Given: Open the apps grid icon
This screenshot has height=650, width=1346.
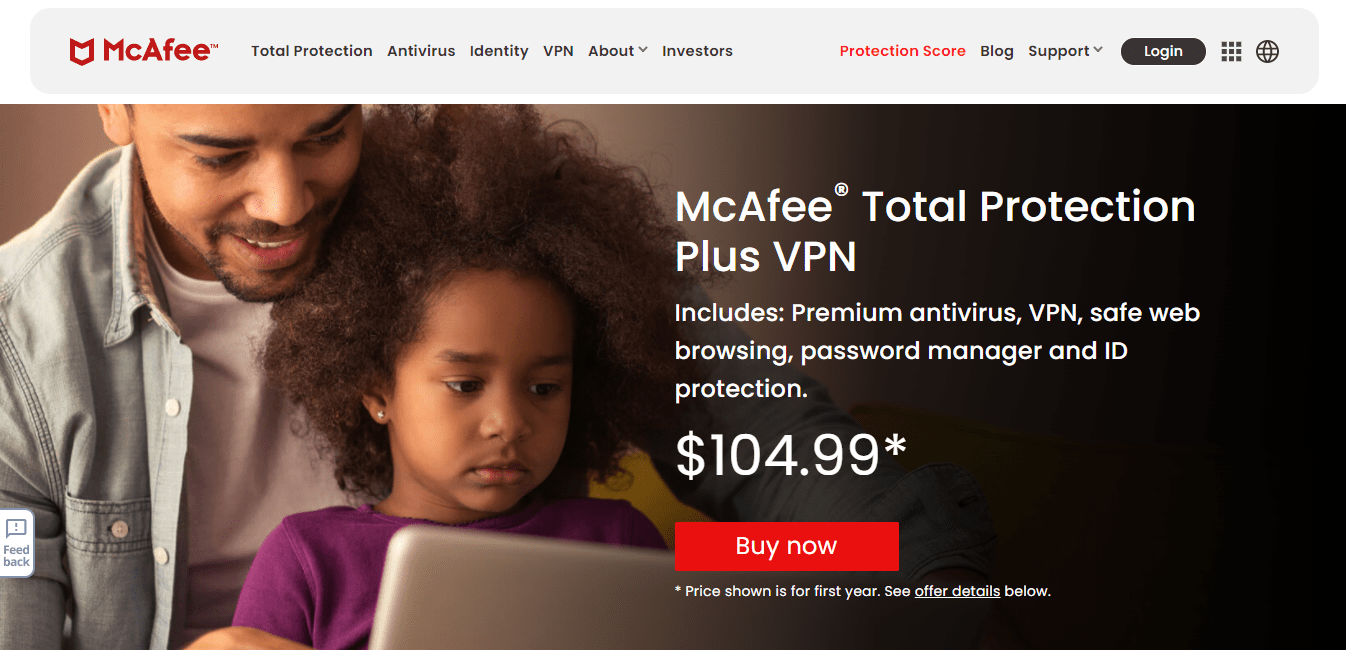Looking at the screenshot, I should (x=1231, y=51).
